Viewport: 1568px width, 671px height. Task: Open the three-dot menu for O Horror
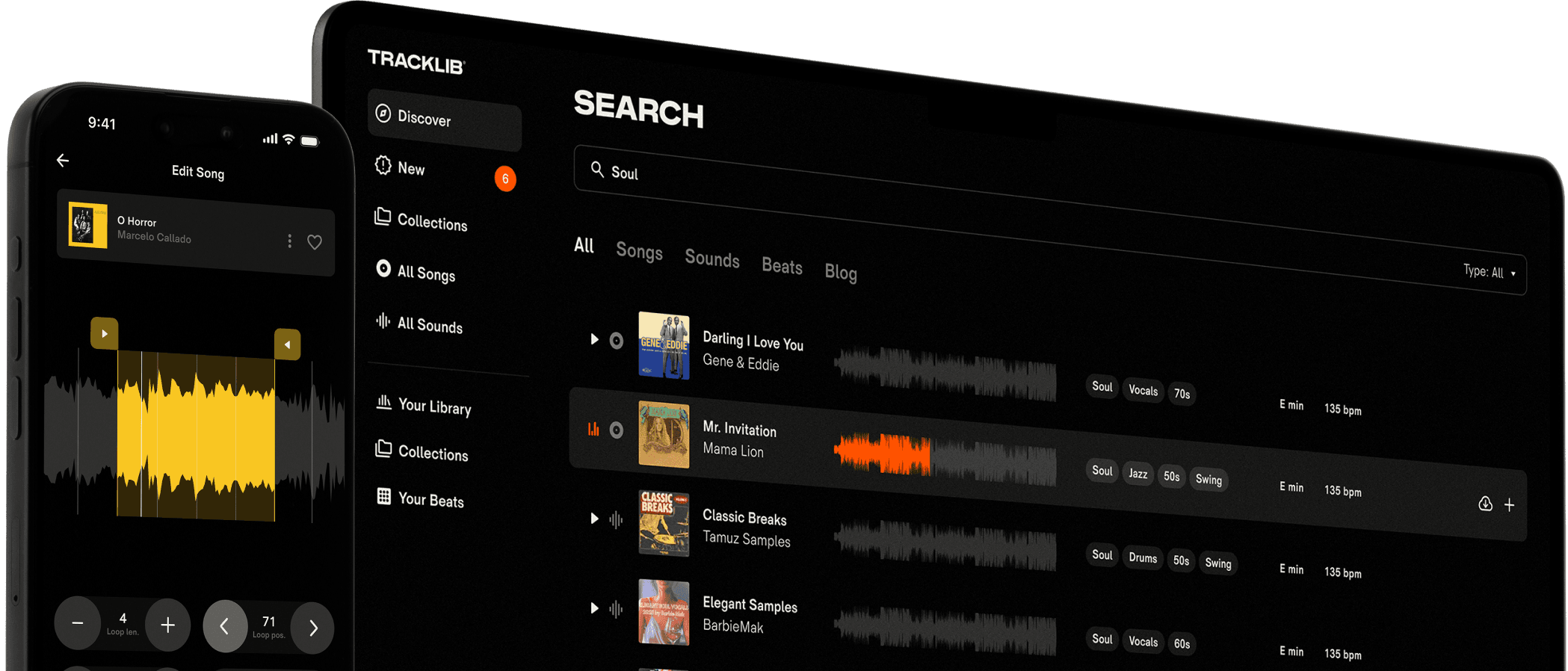(290, 241)
